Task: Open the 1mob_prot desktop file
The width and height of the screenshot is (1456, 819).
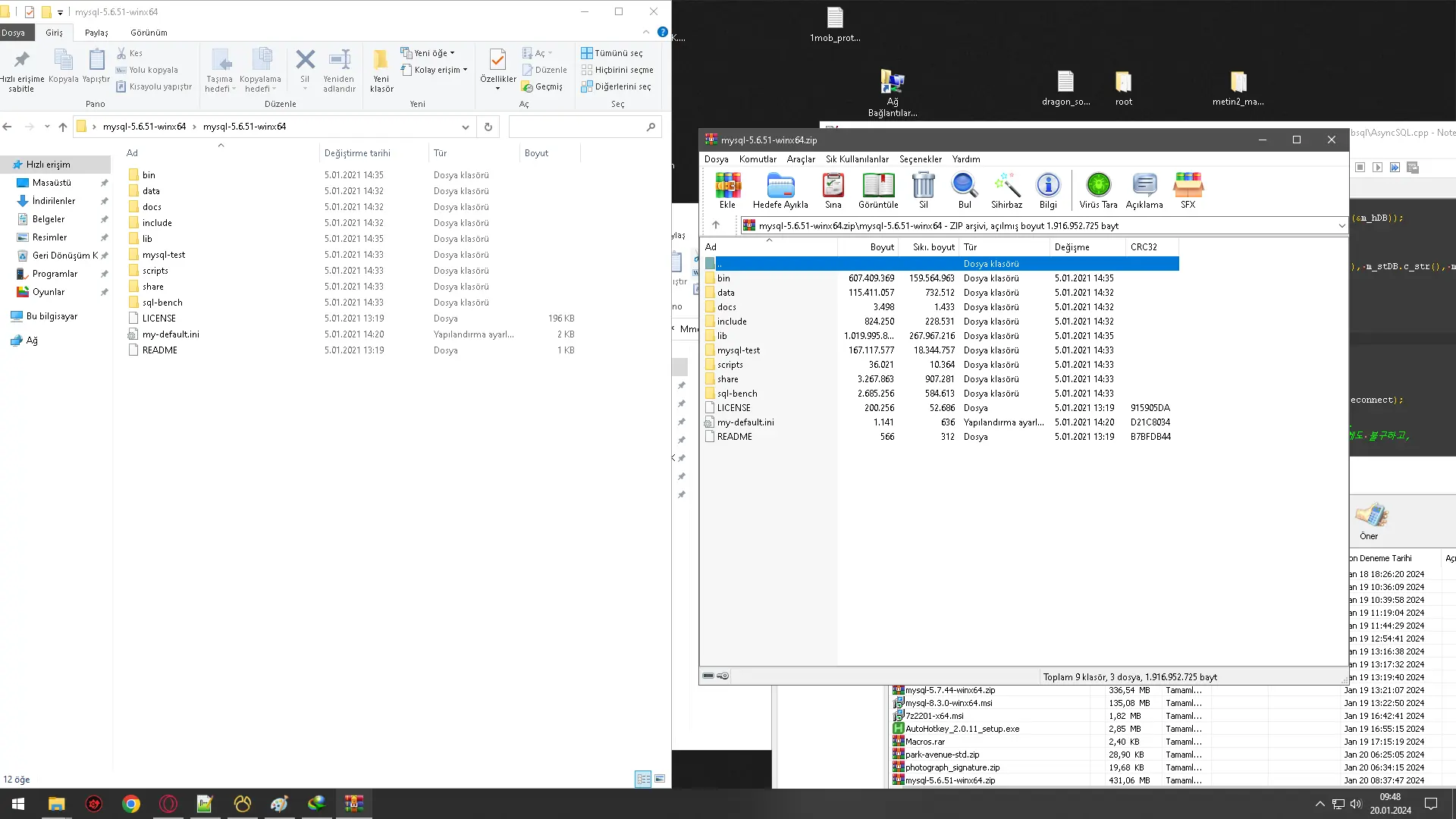Action: [835, 24]
